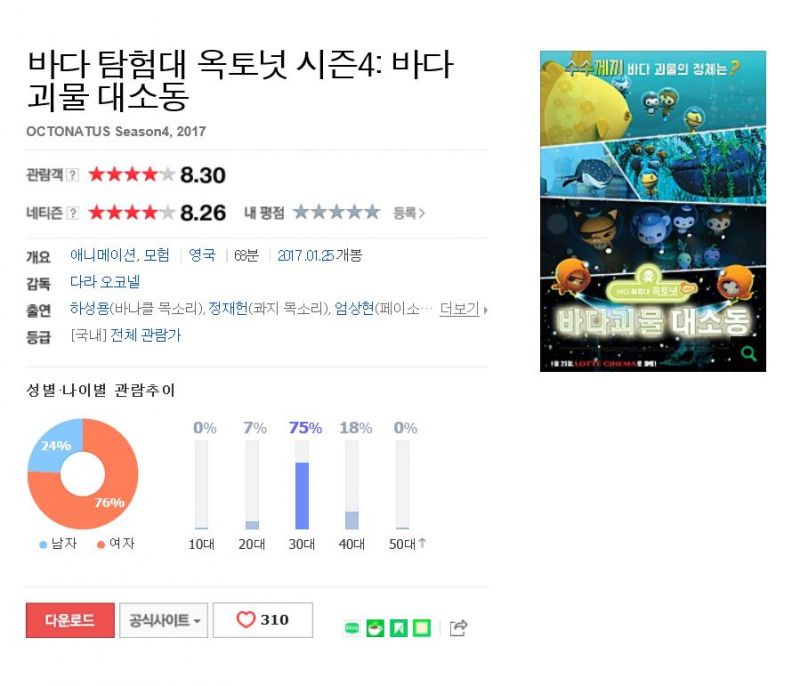Open the 전체 관람가 rating link
The height and width of the screenshot is (686, 800).
tap(145, 335)
